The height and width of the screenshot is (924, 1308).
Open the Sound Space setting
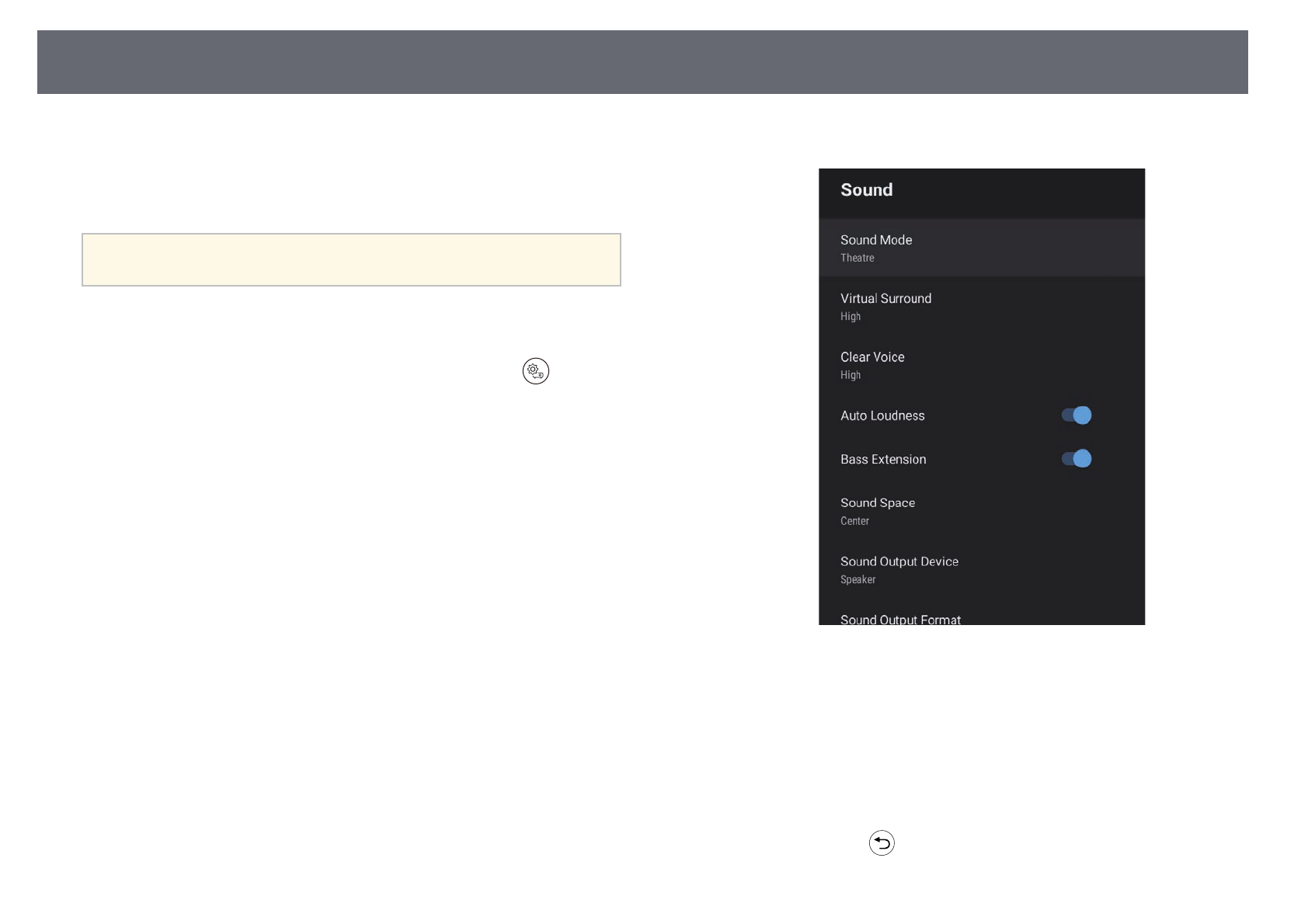coord(878,503)
